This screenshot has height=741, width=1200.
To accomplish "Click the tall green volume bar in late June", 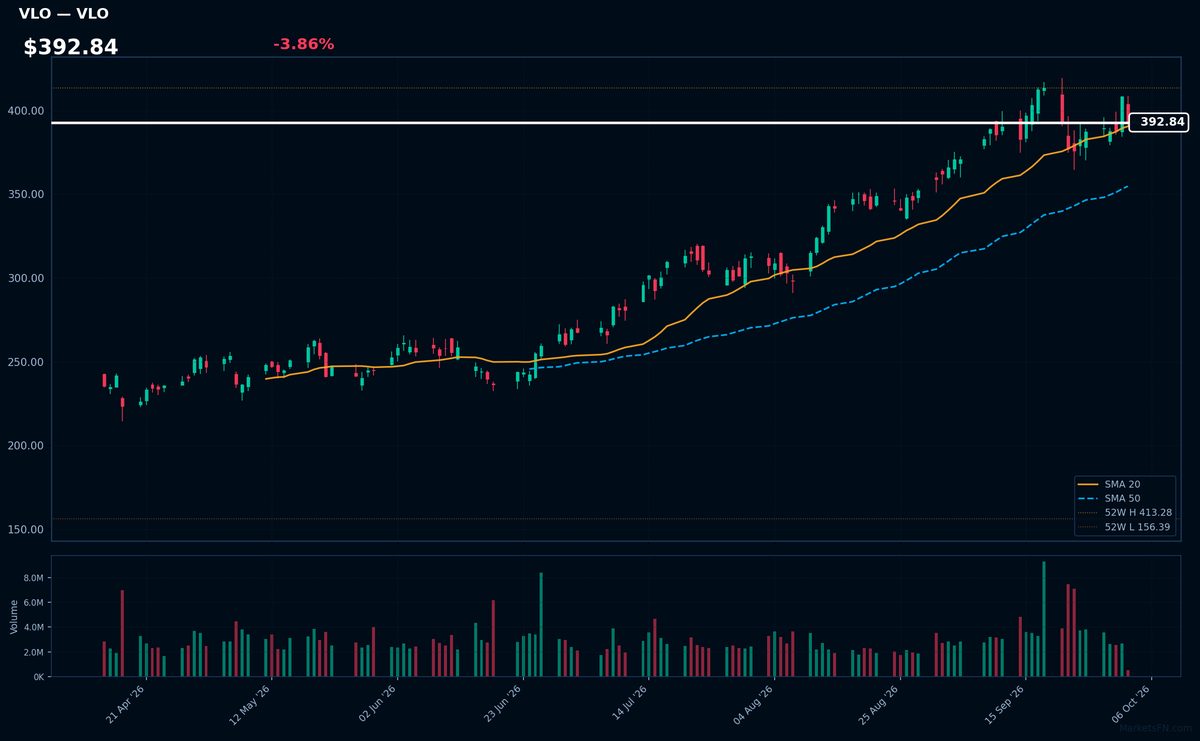I will point(541,625).
